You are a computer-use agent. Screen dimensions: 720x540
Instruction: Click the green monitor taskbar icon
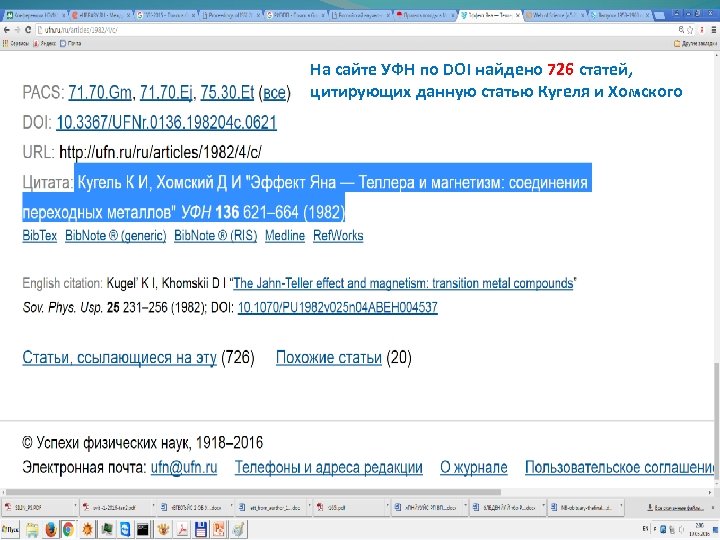pyautogui.click(x=107, y=530)
